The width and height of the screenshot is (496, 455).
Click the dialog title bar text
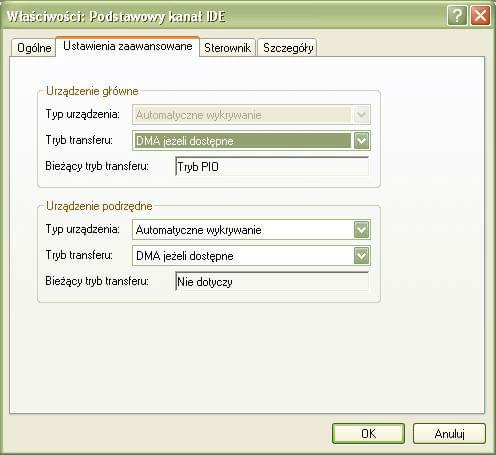(x=116, y=16)
